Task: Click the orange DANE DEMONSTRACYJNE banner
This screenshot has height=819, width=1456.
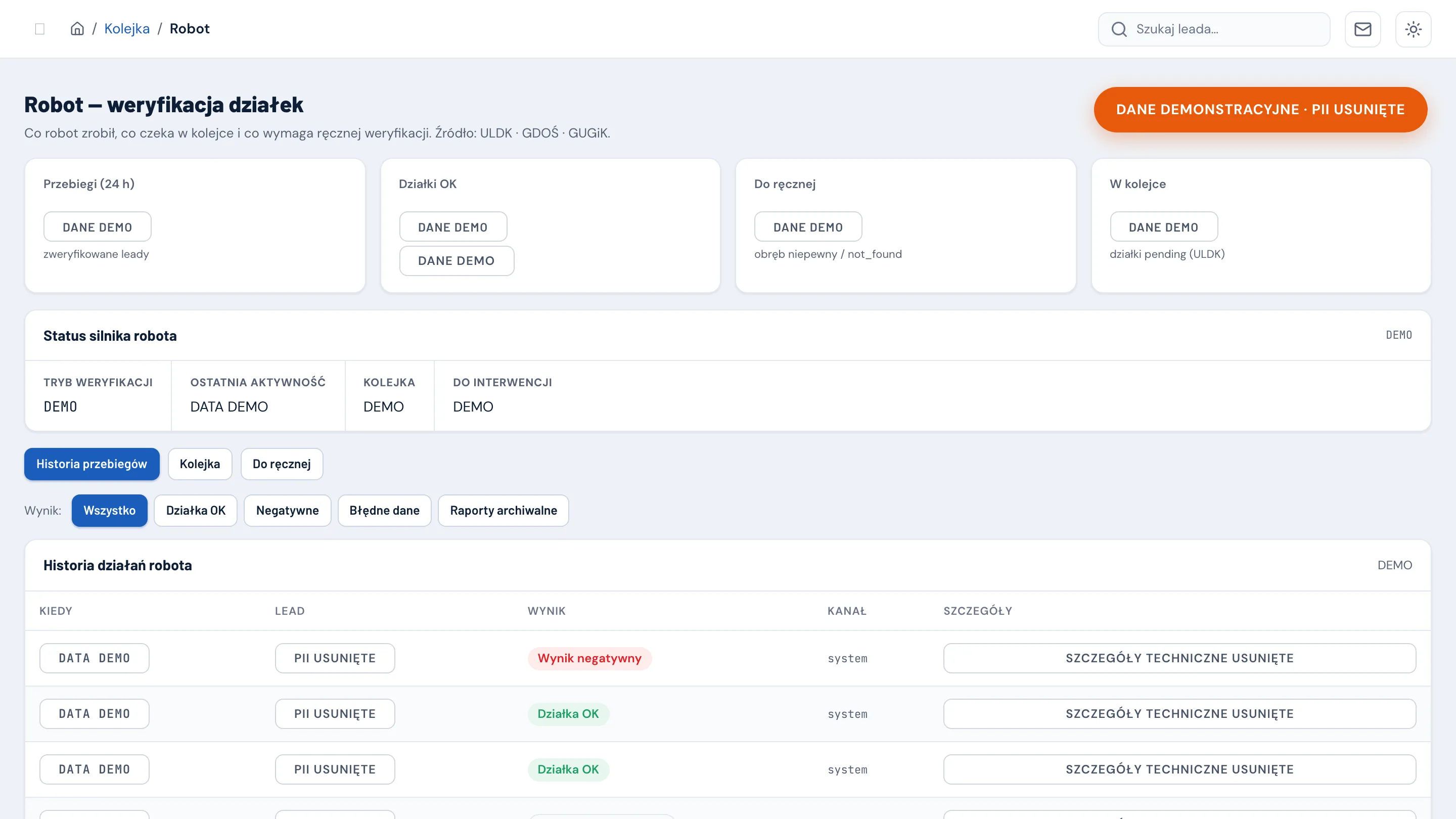Action: 1260,110
